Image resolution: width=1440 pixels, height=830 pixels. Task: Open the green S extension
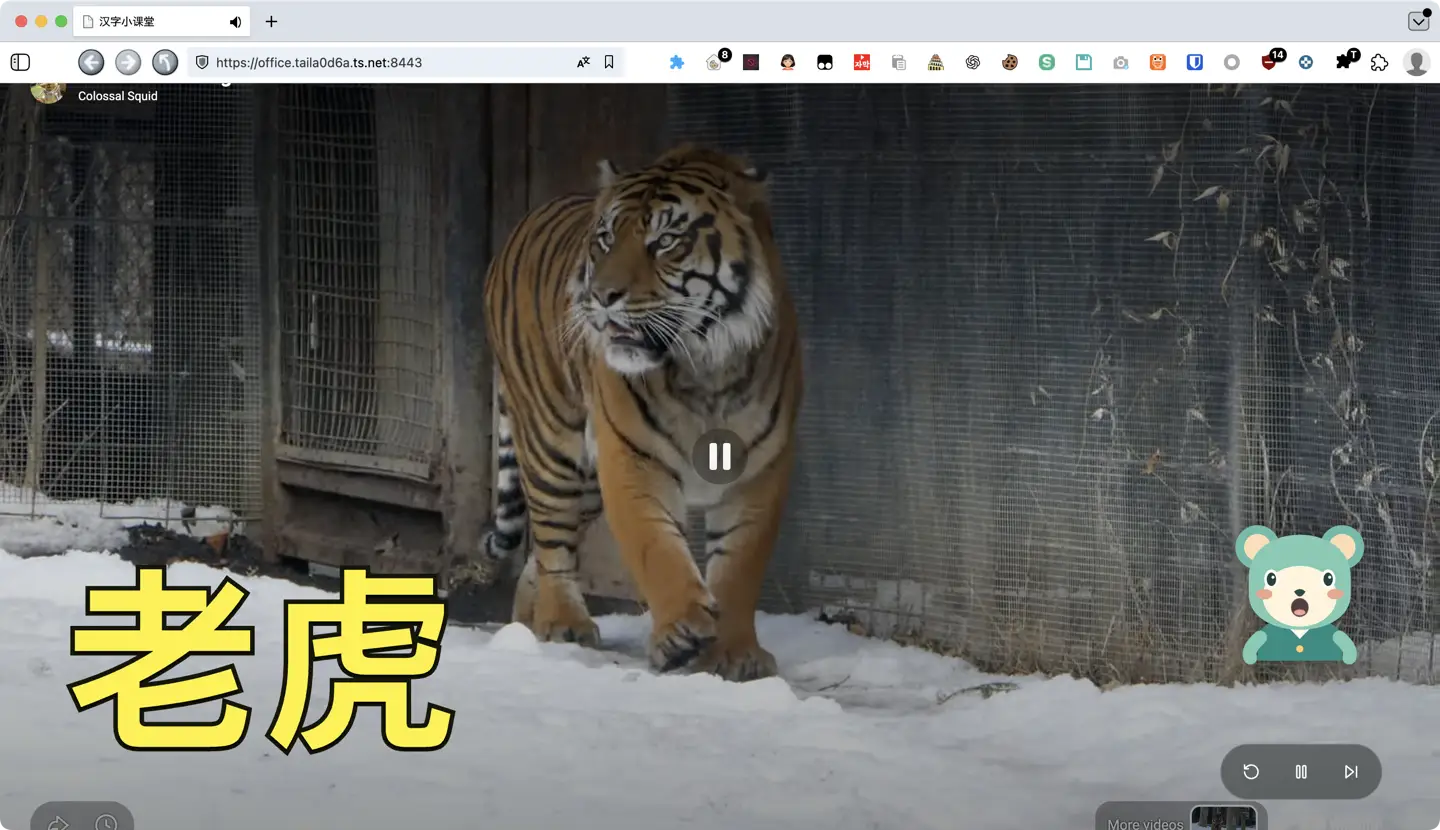[x=1047, y=62]
